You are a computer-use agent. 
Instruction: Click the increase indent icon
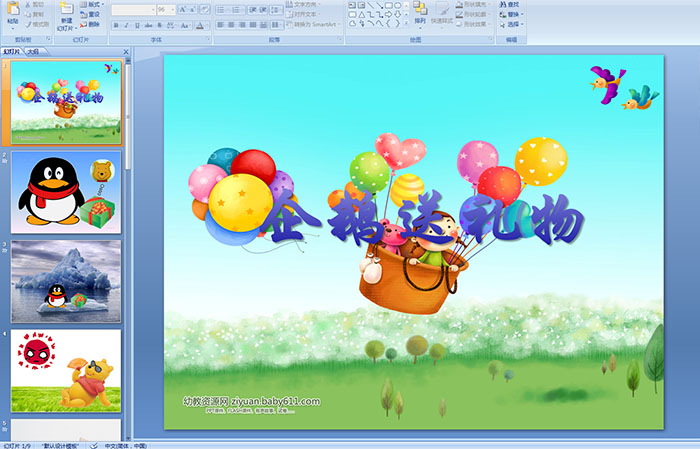tap(263, 10)
